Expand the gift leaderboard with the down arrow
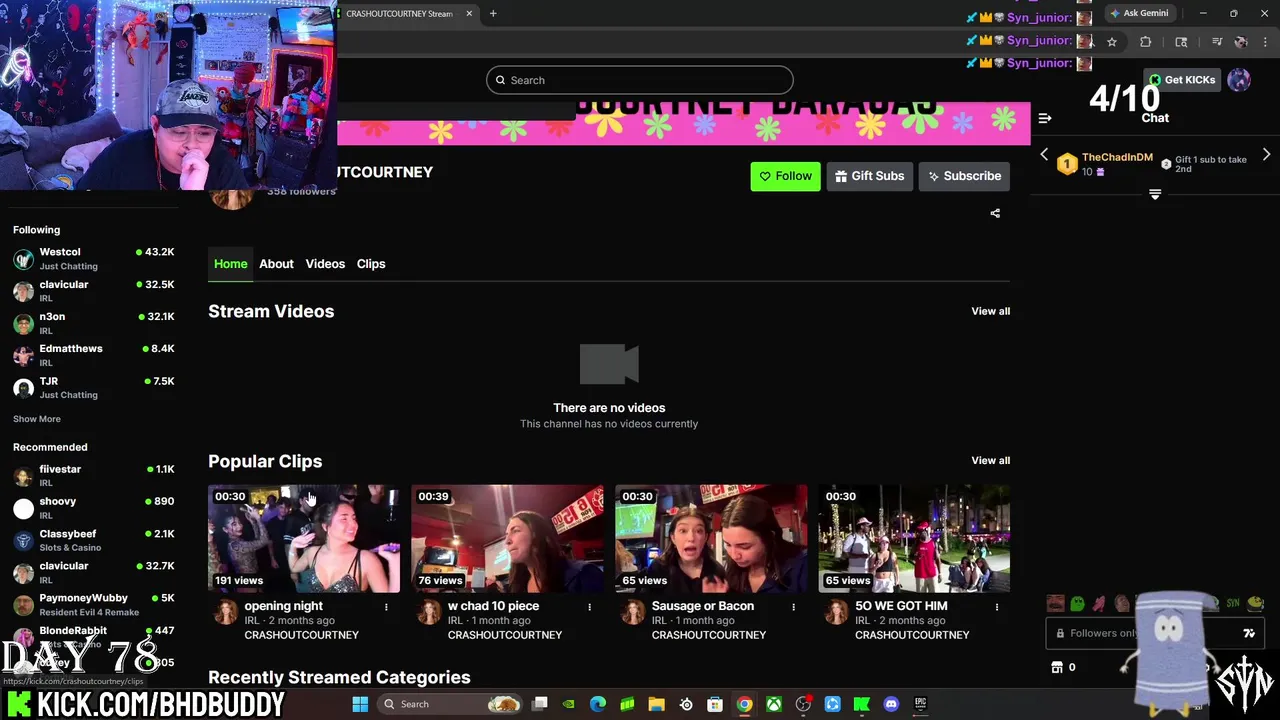Screen dimensions: 1280x720 pyautogui.click(x=1155, y=194)
